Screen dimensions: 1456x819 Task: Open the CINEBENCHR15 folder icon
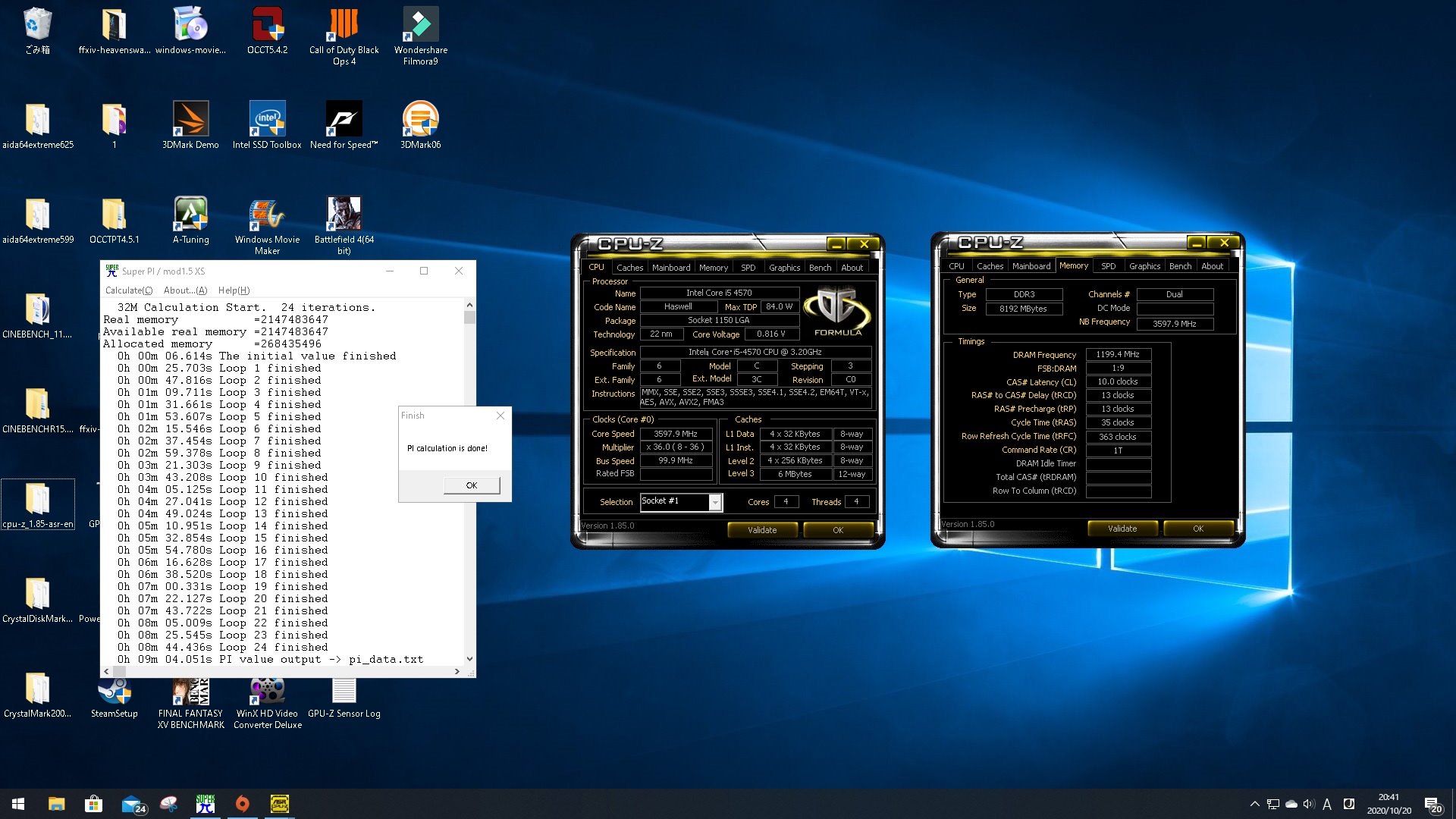[x=37, y=409]
